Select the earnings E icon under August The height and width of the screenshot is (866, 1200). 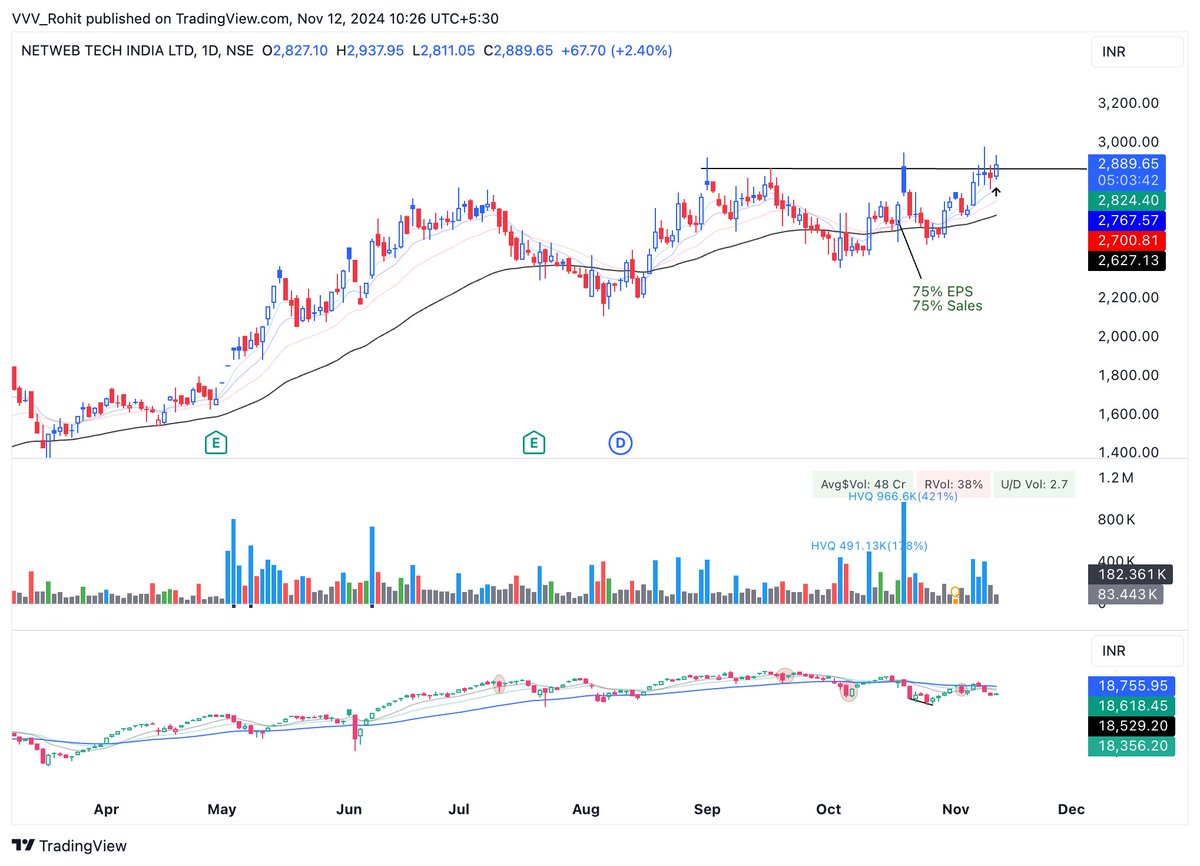pyautogui.click(x=534, y=441)
